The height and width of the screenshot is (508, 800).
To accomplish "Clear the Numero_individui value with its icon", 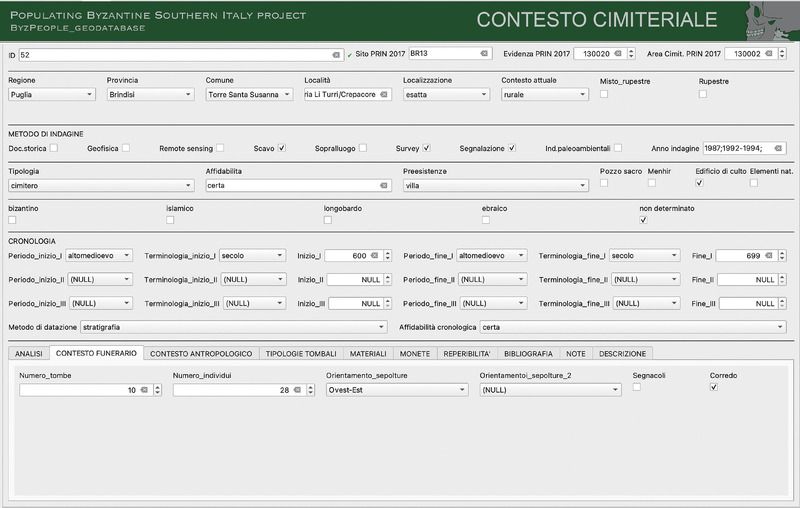I will [298, 390].
